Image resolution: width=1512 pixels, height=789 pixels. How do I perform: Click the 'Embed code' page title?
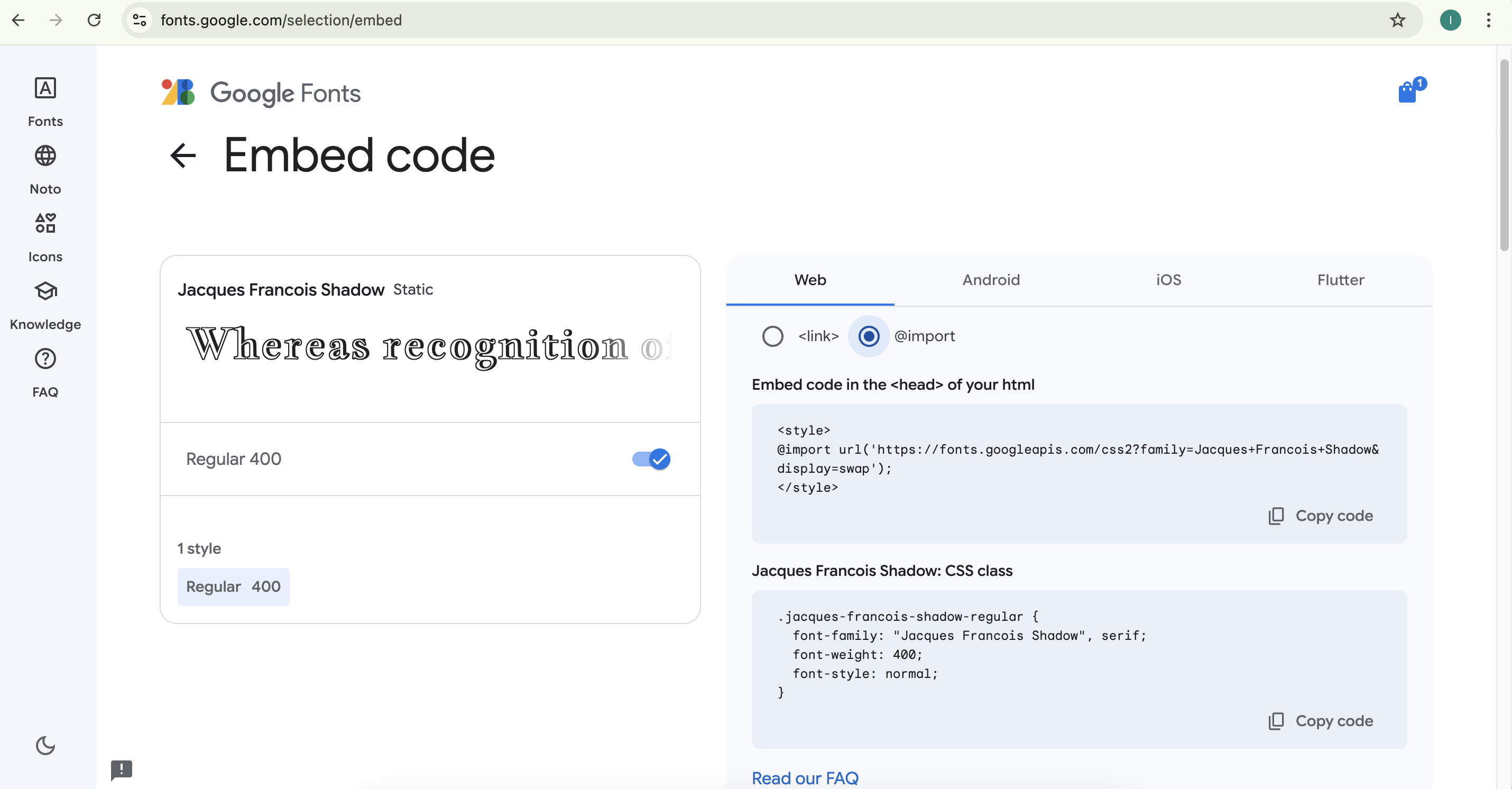coord(359,155)
